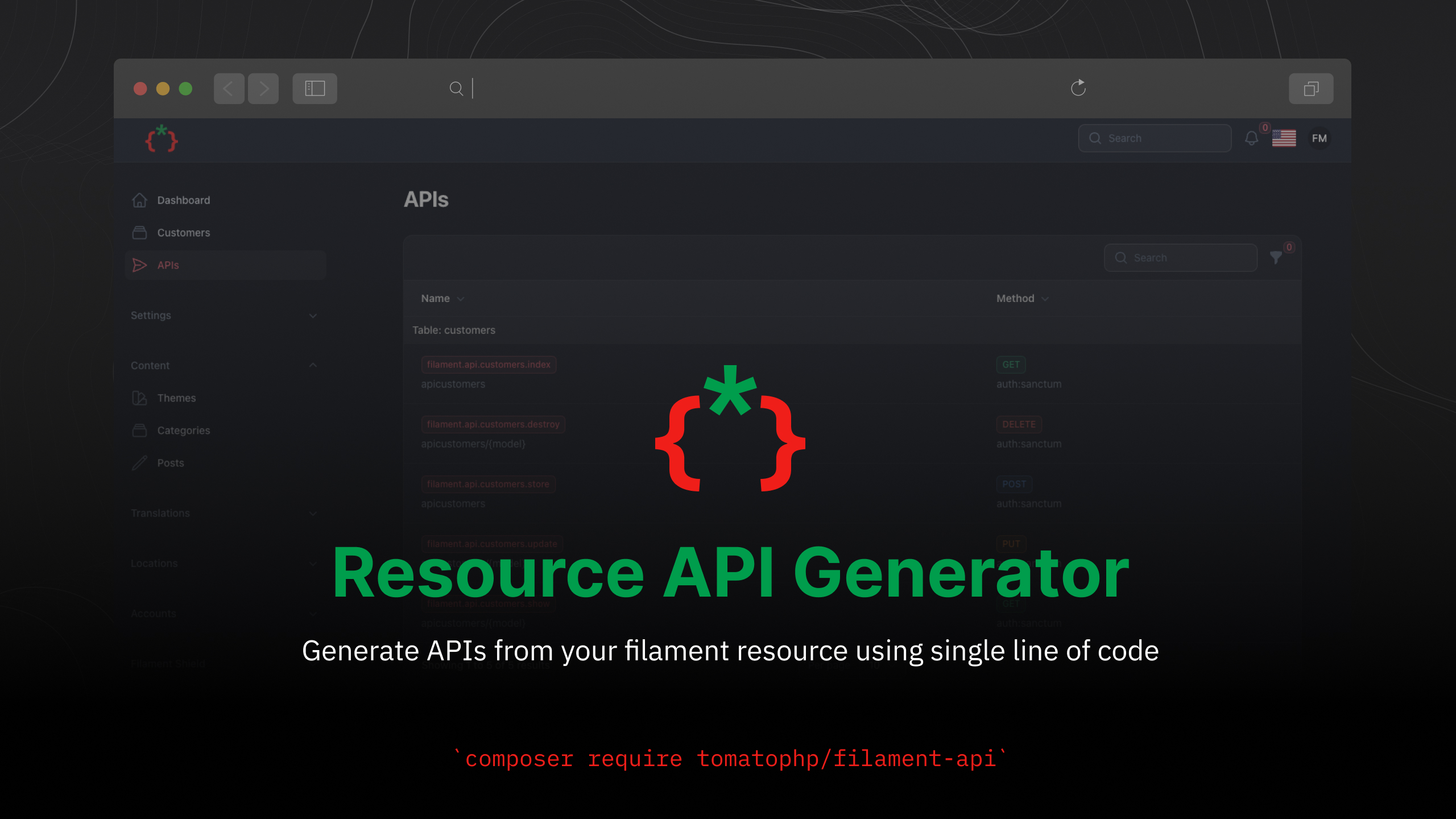This screenshot has height=819, width=1456.
Task: Click the refresh/reload browser icon
Action: tap(1078, 88)
